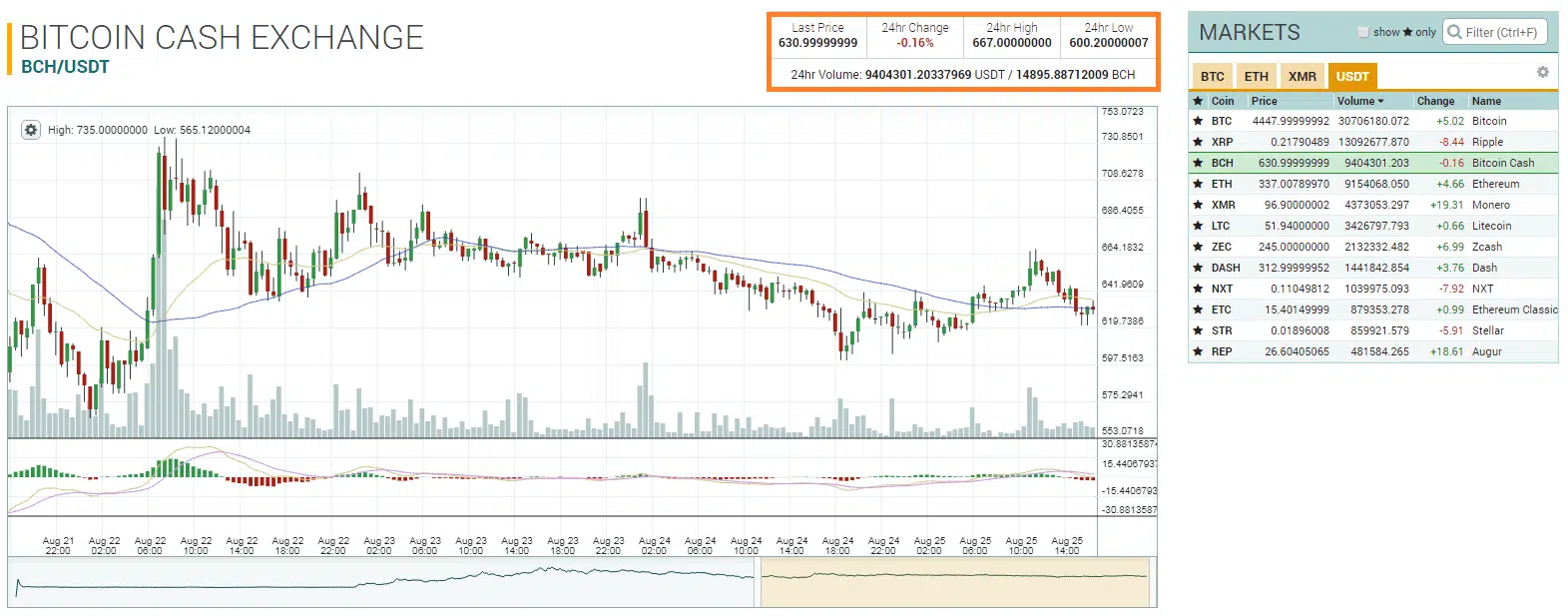Select the Litecoin name cell
Image resolution: width=1568 pixels, height=616 pixels.
pos(1492,226)
